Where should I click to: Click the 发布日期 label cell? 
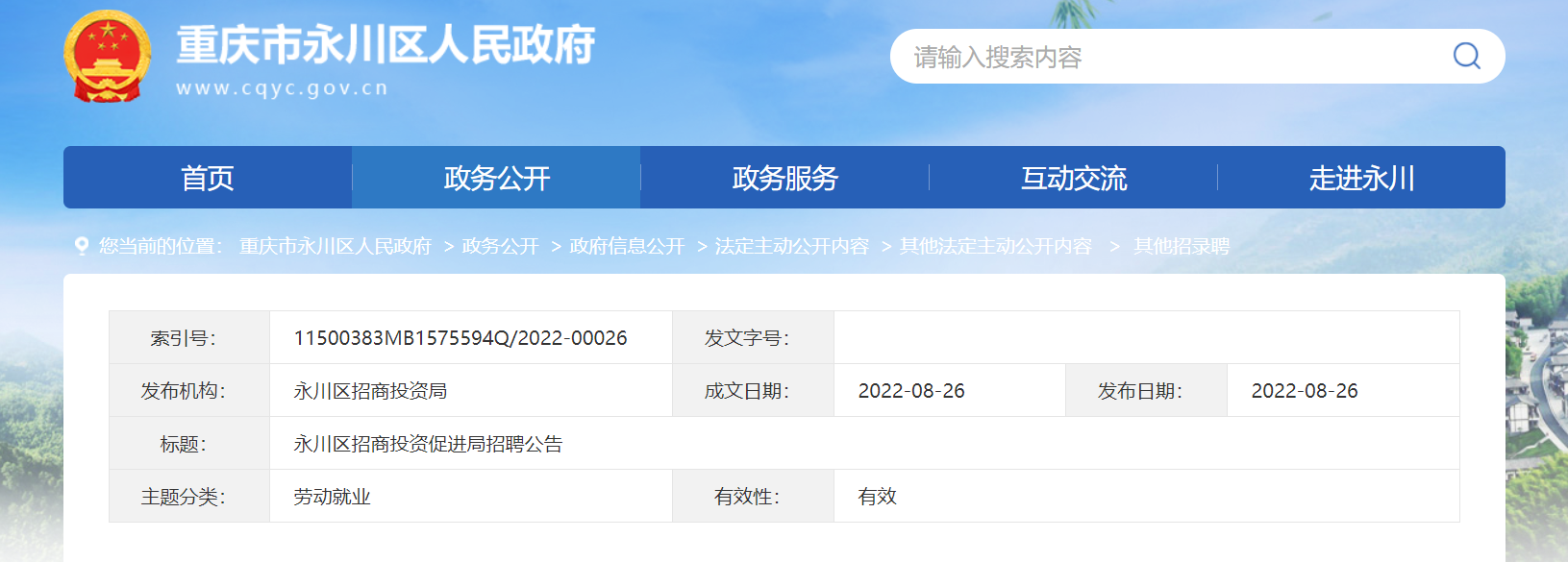[1146, 390]
